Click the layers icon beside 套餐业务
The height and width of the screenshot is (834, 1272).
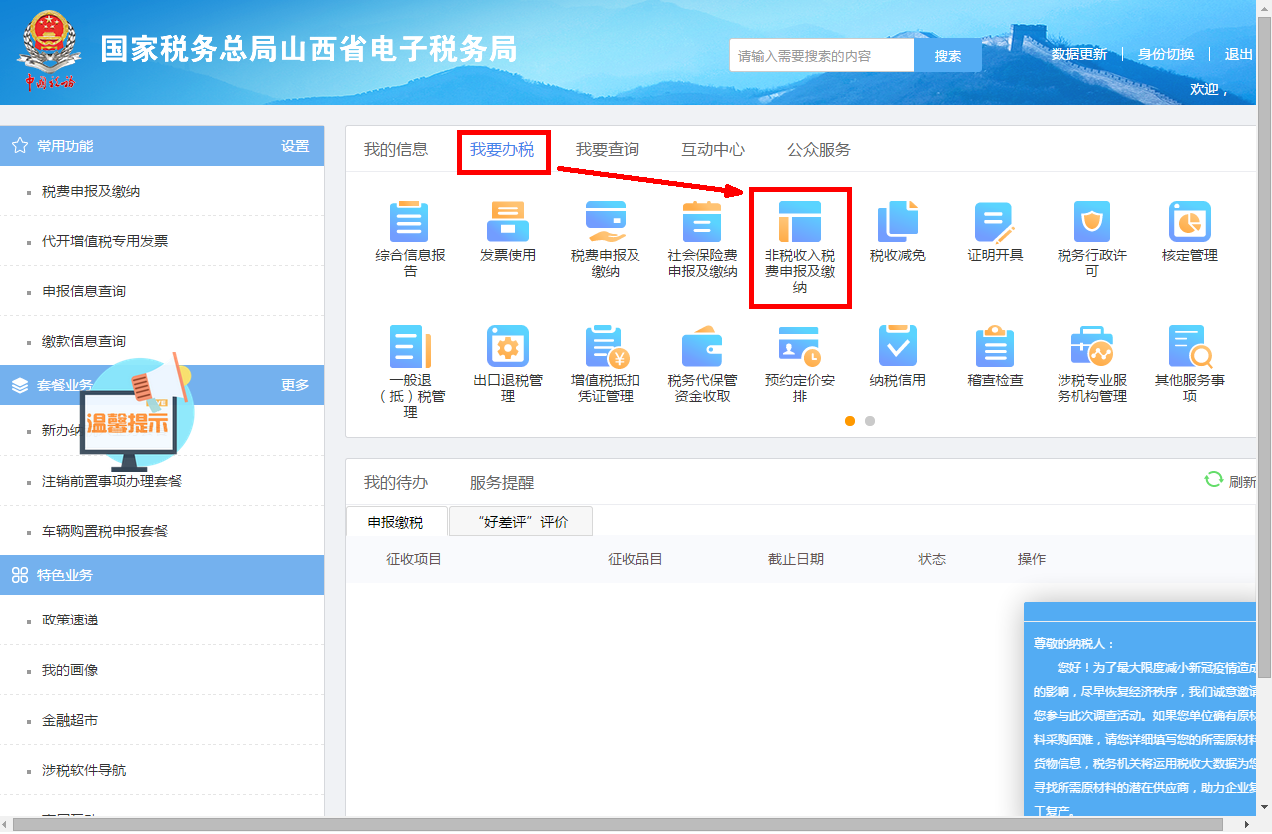coord(20,385)
